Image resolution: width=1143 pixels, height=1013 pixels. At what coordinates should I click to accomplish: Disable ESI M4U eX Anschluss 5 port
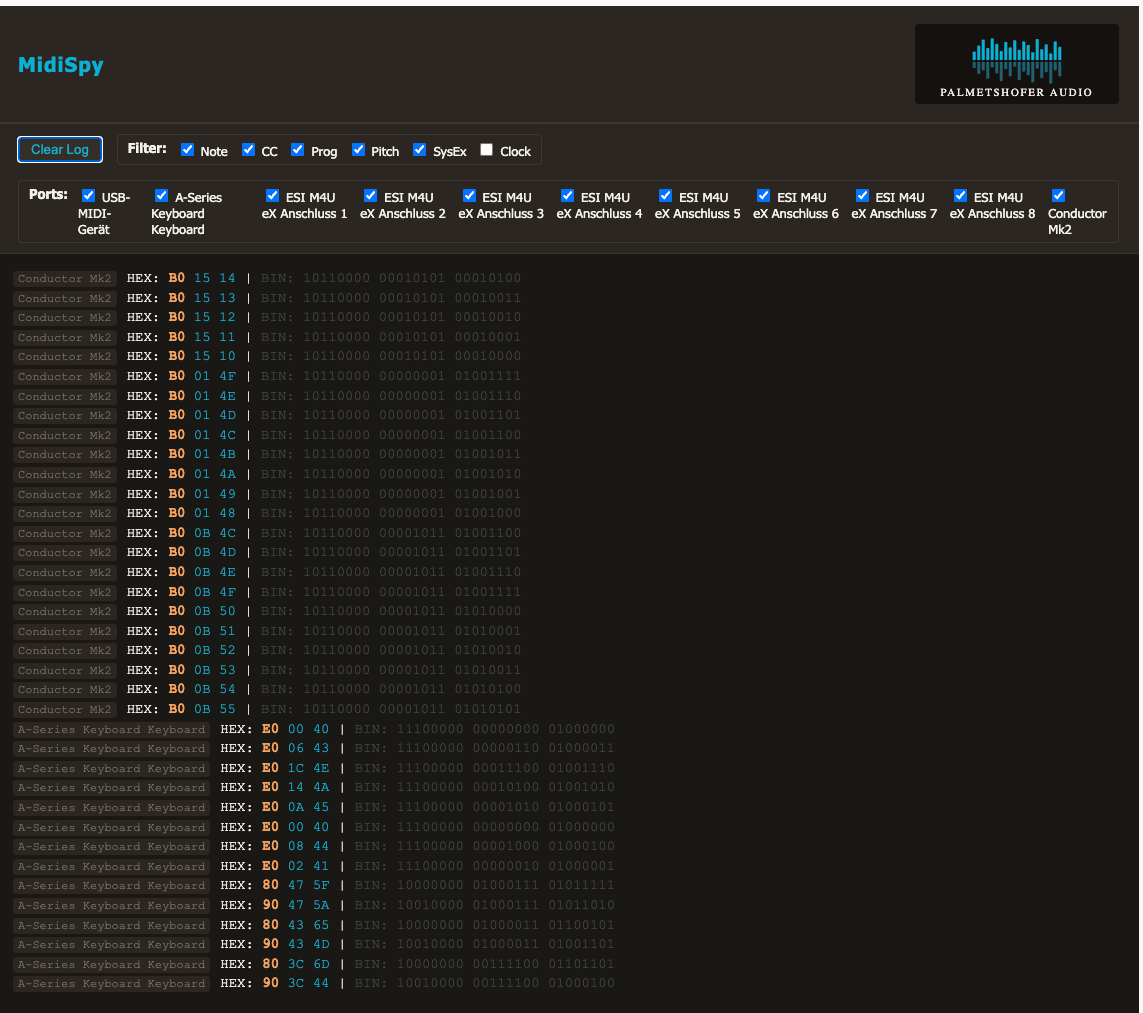point(666,195)
